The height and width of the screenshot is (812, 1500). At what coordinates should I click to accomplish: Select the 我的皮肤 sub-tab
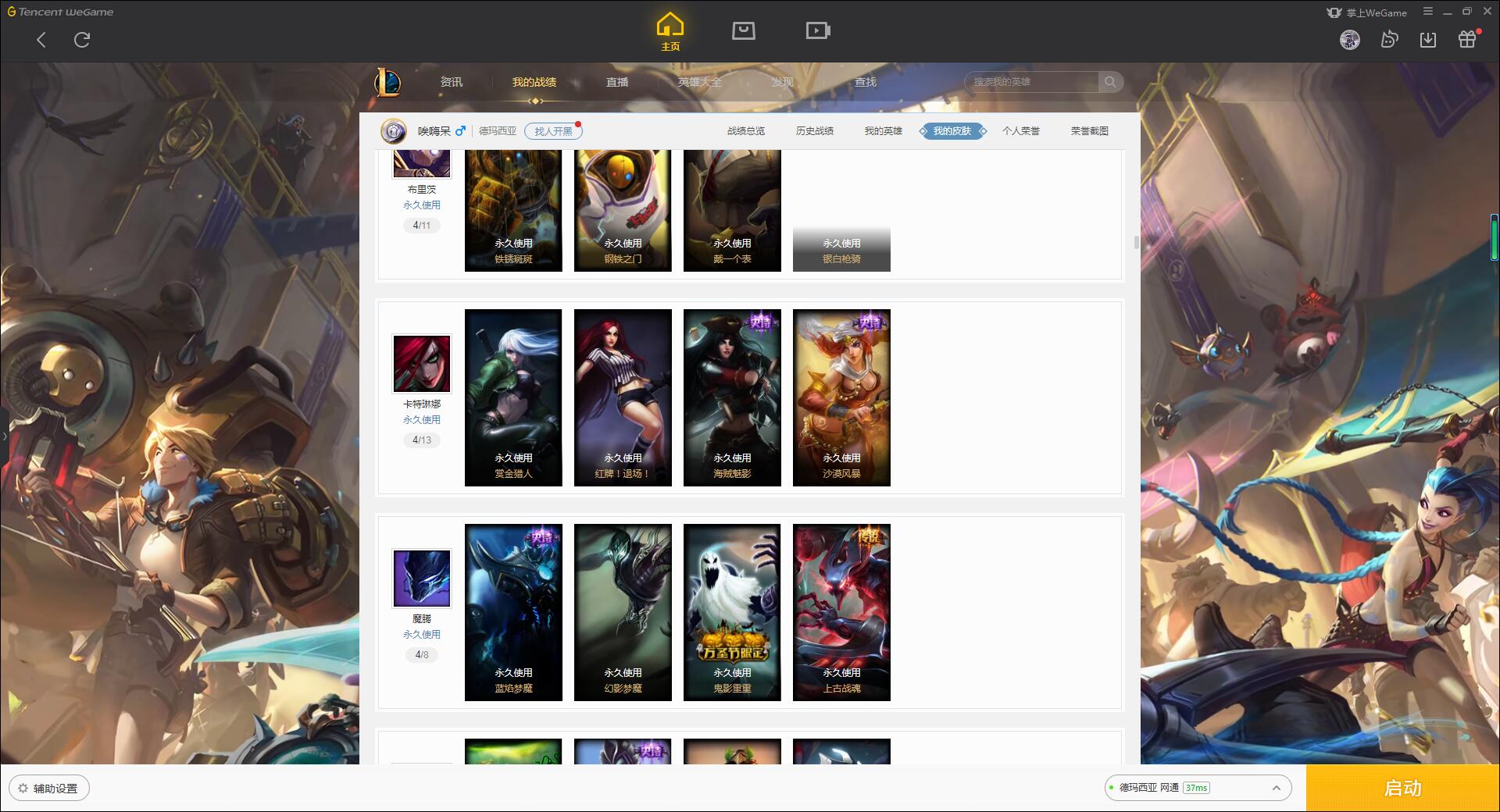click(952, 131)
